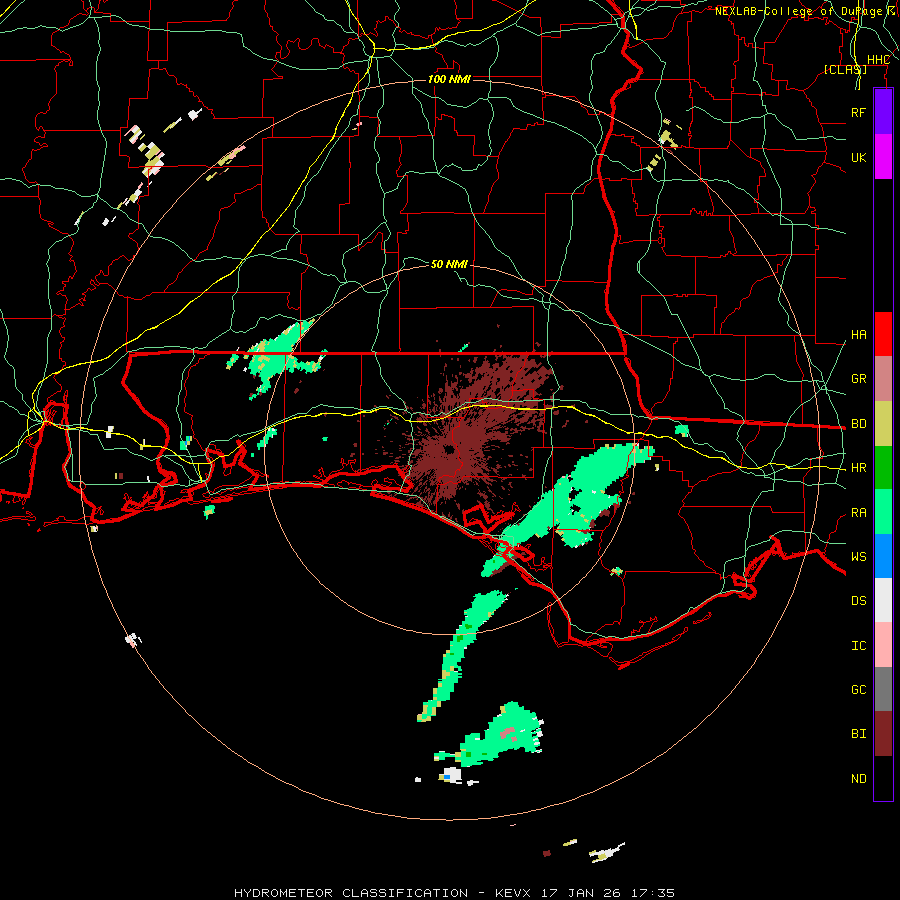This screenshot has width=900, height=900.
Task: Click the blue WS wet snow swatch
Action: click(x=883, y=556)
